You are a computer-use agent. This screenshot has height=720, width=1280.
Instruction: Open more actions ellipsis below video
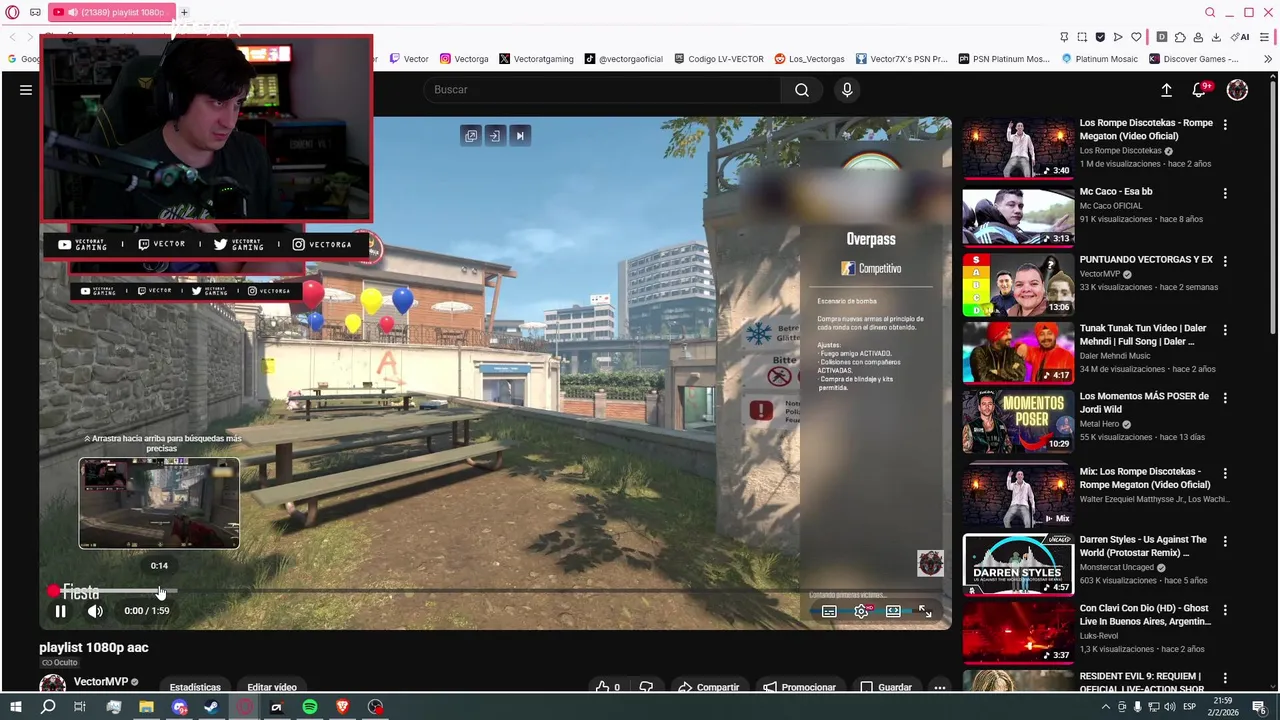pos(939,687)
